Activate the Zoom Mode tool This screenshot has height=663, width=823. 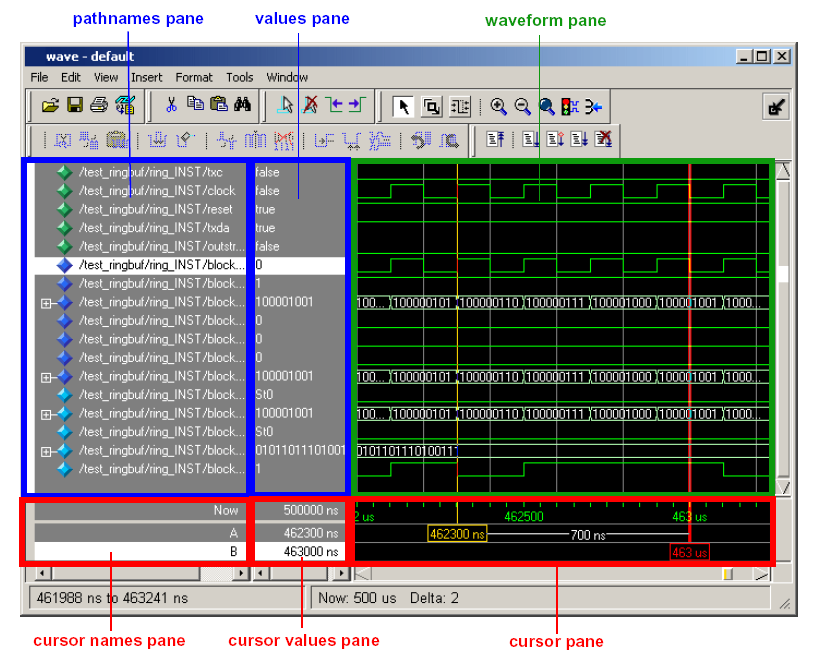tap(431, 107)
